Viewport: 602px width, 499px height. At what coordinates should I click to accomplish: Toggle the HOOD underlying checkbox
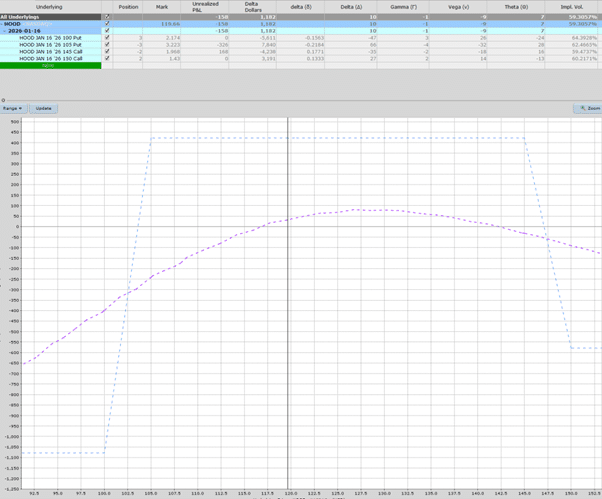(107, 24)
